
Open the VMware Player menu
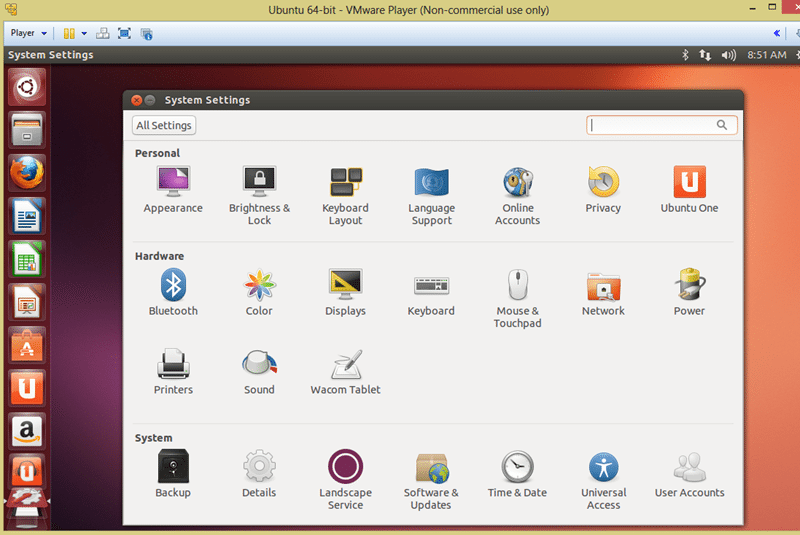tap(29, 33)
